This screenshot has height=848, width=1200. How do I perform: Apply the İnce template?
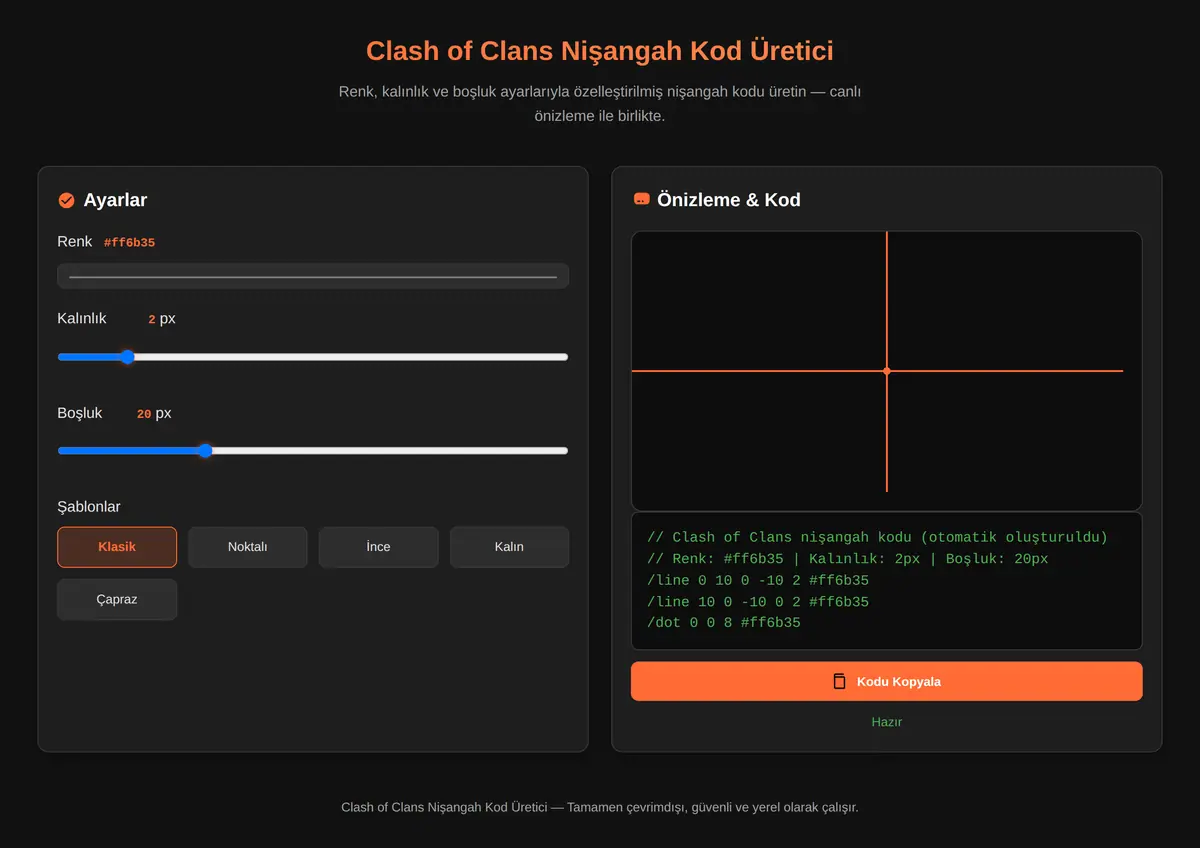click(x=378, y=547)
